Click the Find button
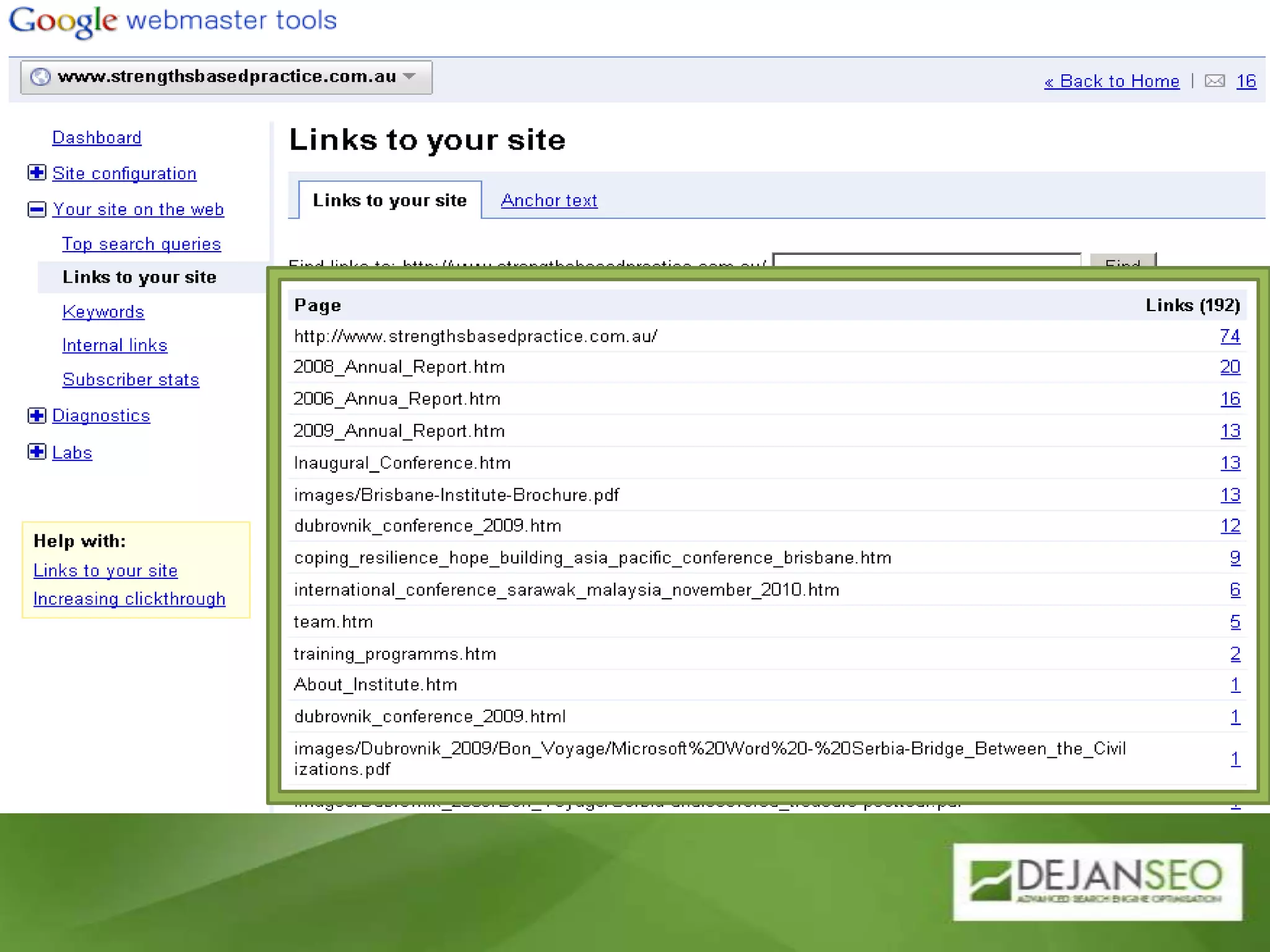1270x952 pixels. [1122, 260]
